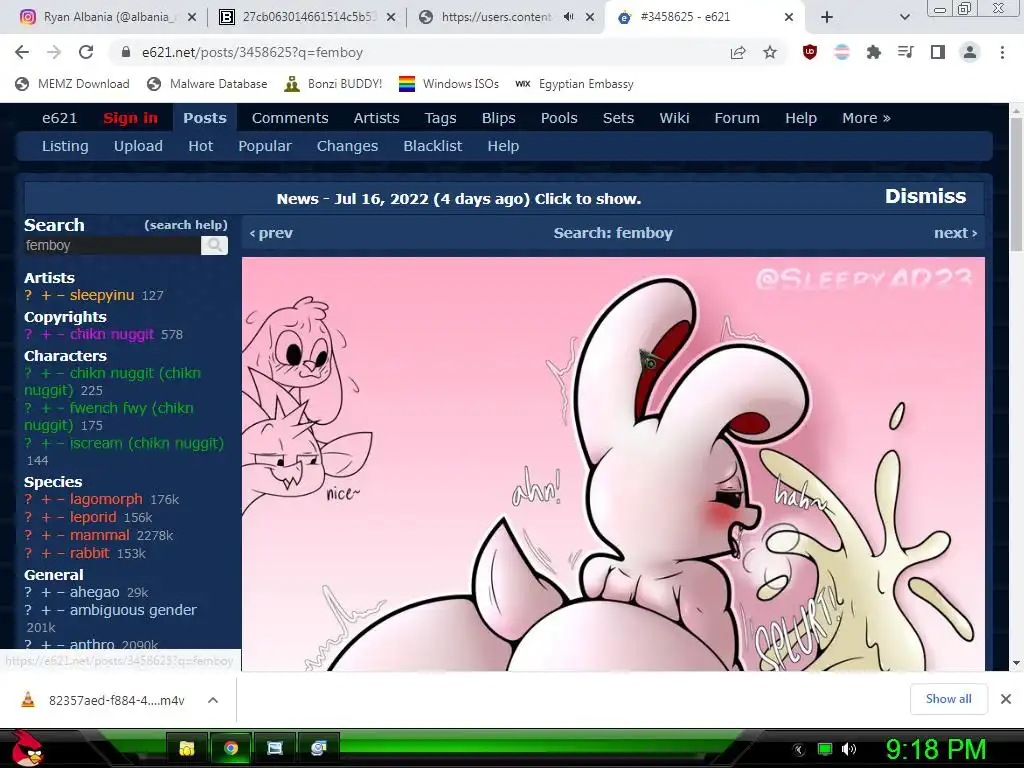Open the volume speaker tray icon
This screenshot has height=768, width=1024.
click(x=848, y=749)
